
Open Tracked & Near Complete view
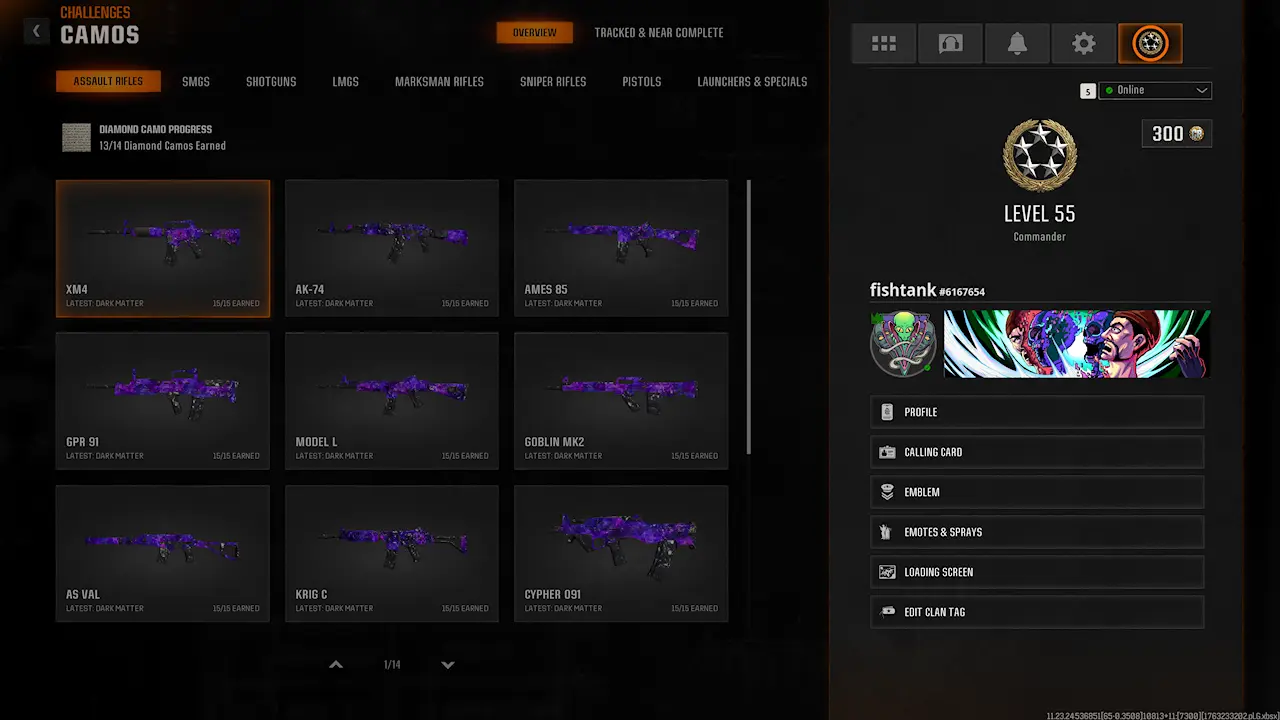(658, 33)
